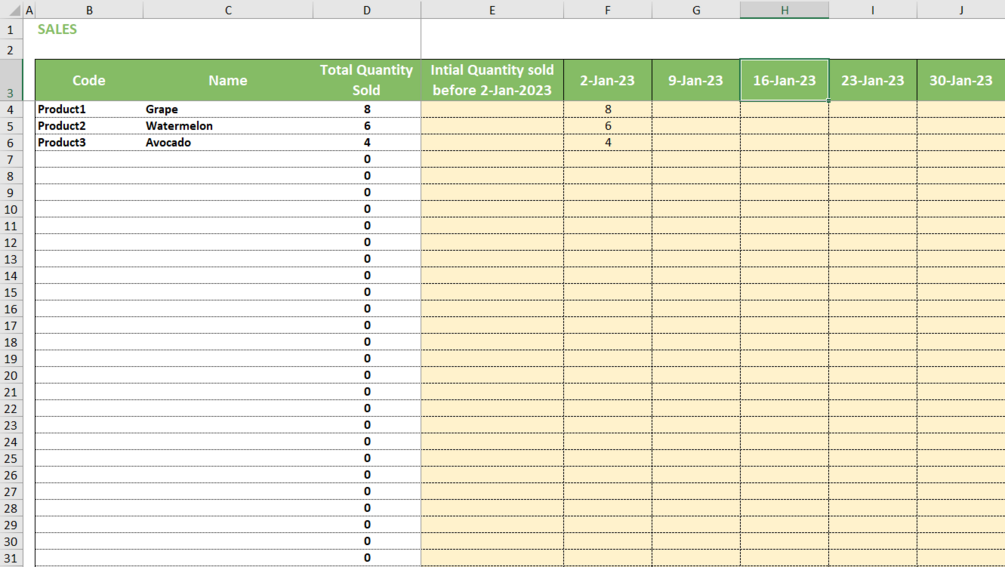Viewport: 1005px width, 567px height.
Task: Click the 0 total in row 22
Action: 367,409
